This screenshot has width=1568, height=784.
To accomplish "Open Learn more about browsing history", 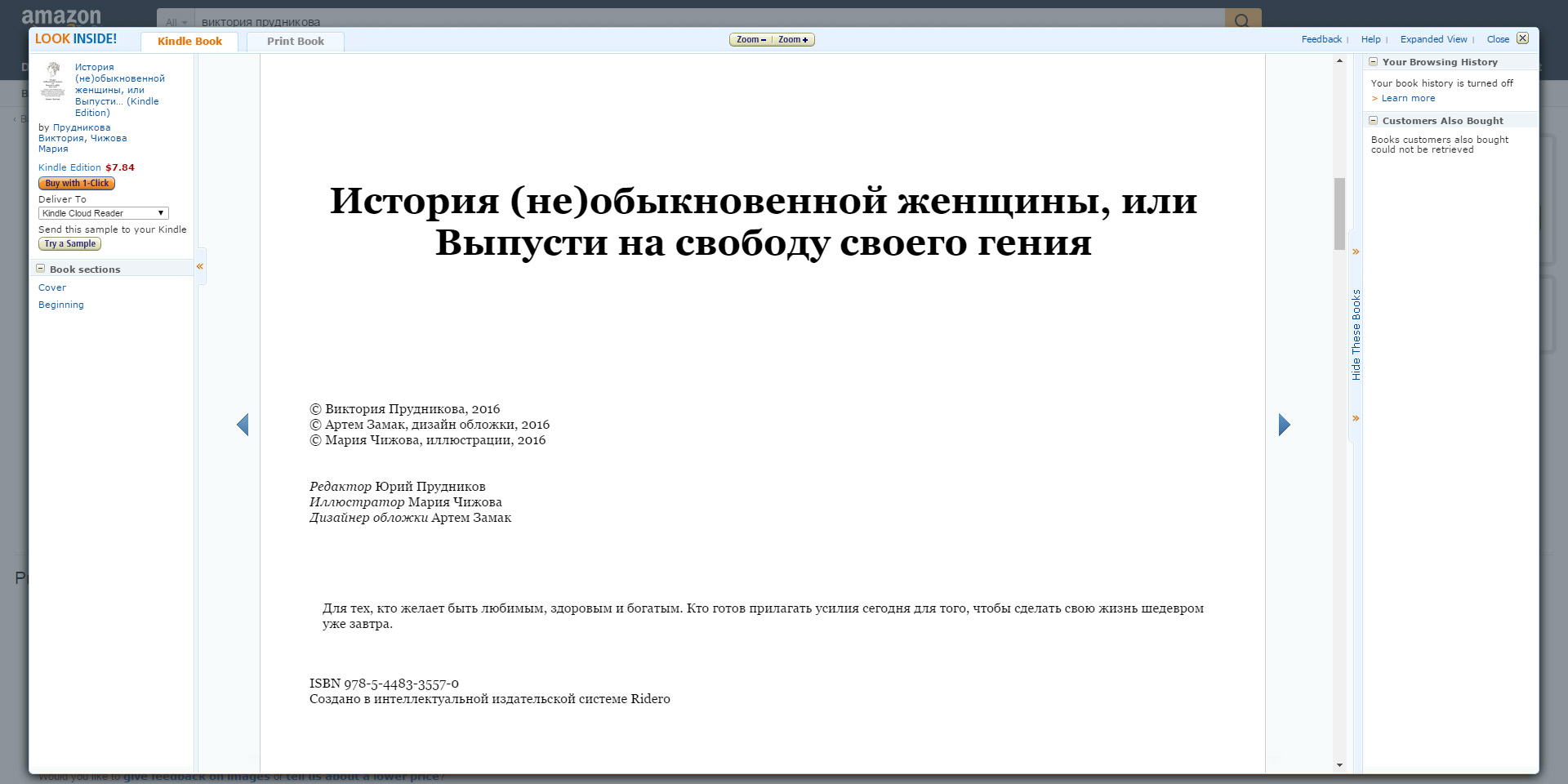I will [1408, 98].
